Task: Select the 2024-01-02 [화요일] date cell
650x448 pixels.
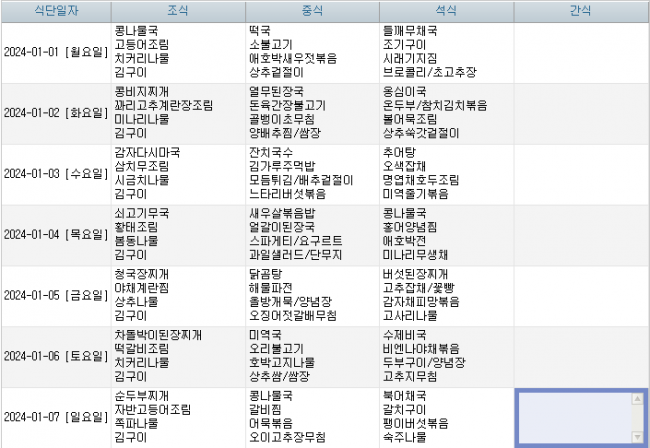Action: (55, 112)
